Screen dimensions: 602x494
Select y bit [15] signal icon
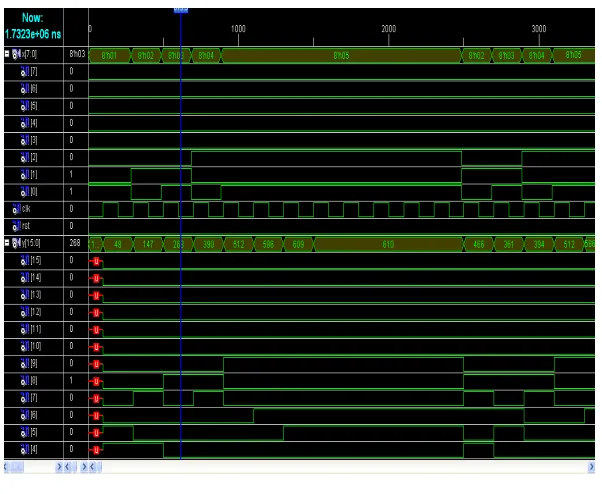25,260
